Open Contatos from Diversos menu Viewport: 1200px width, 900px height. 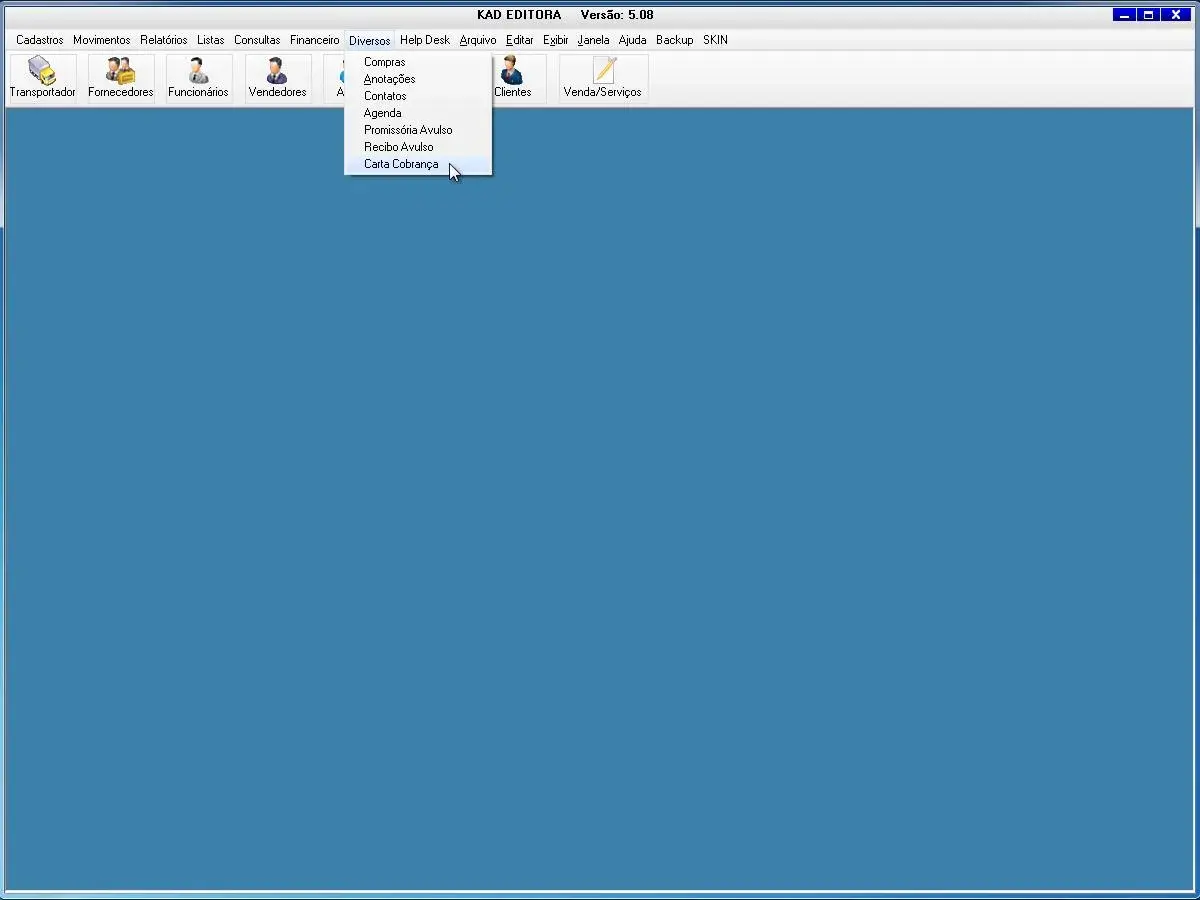click(385, 96)
